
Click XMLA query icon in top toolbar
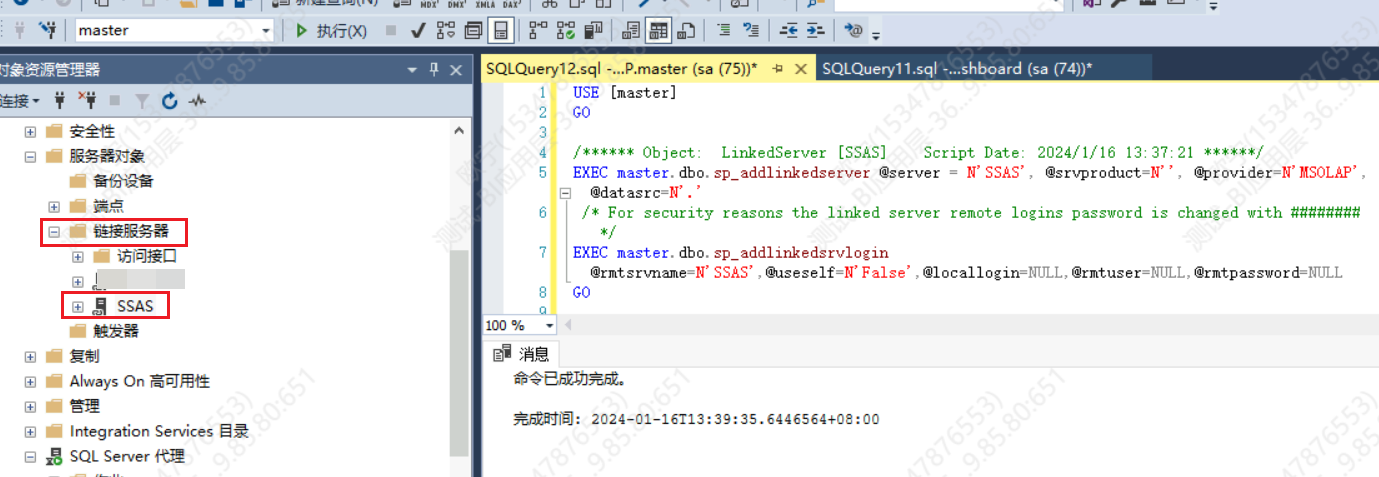pos(487,4)
